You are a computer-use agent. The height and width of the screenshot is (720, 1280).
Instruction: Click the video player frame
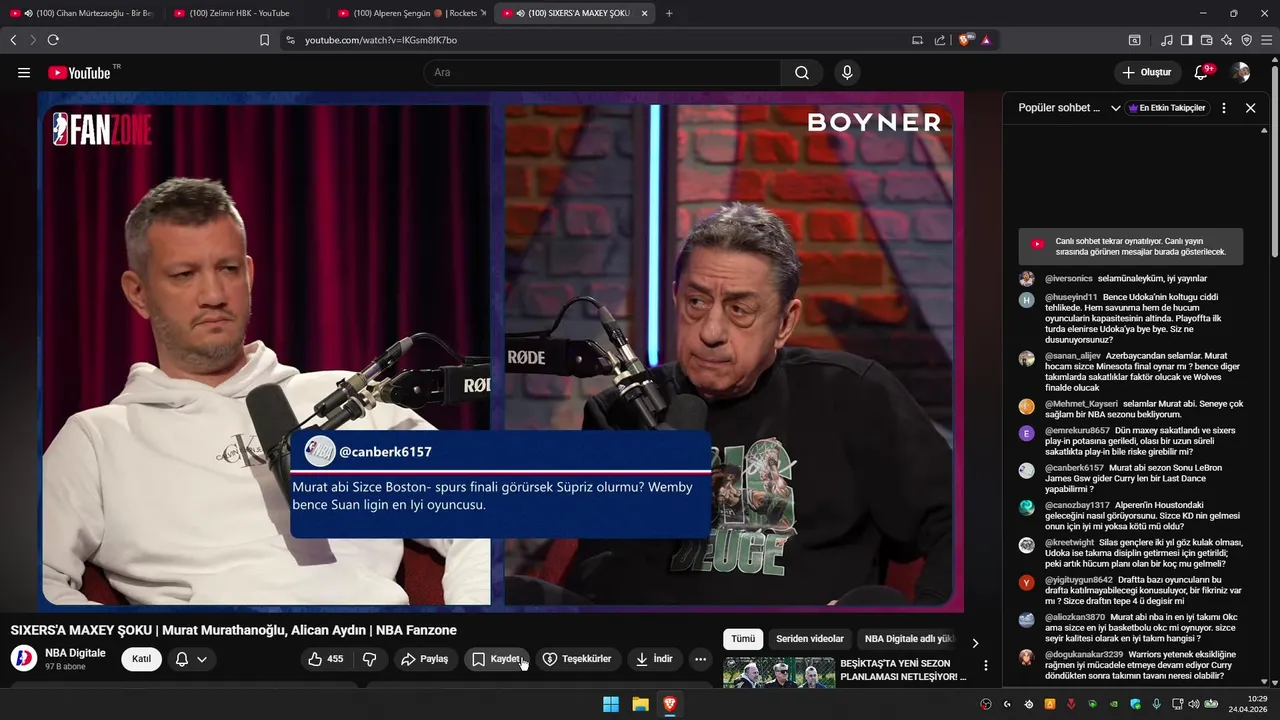tap(501, 352)
